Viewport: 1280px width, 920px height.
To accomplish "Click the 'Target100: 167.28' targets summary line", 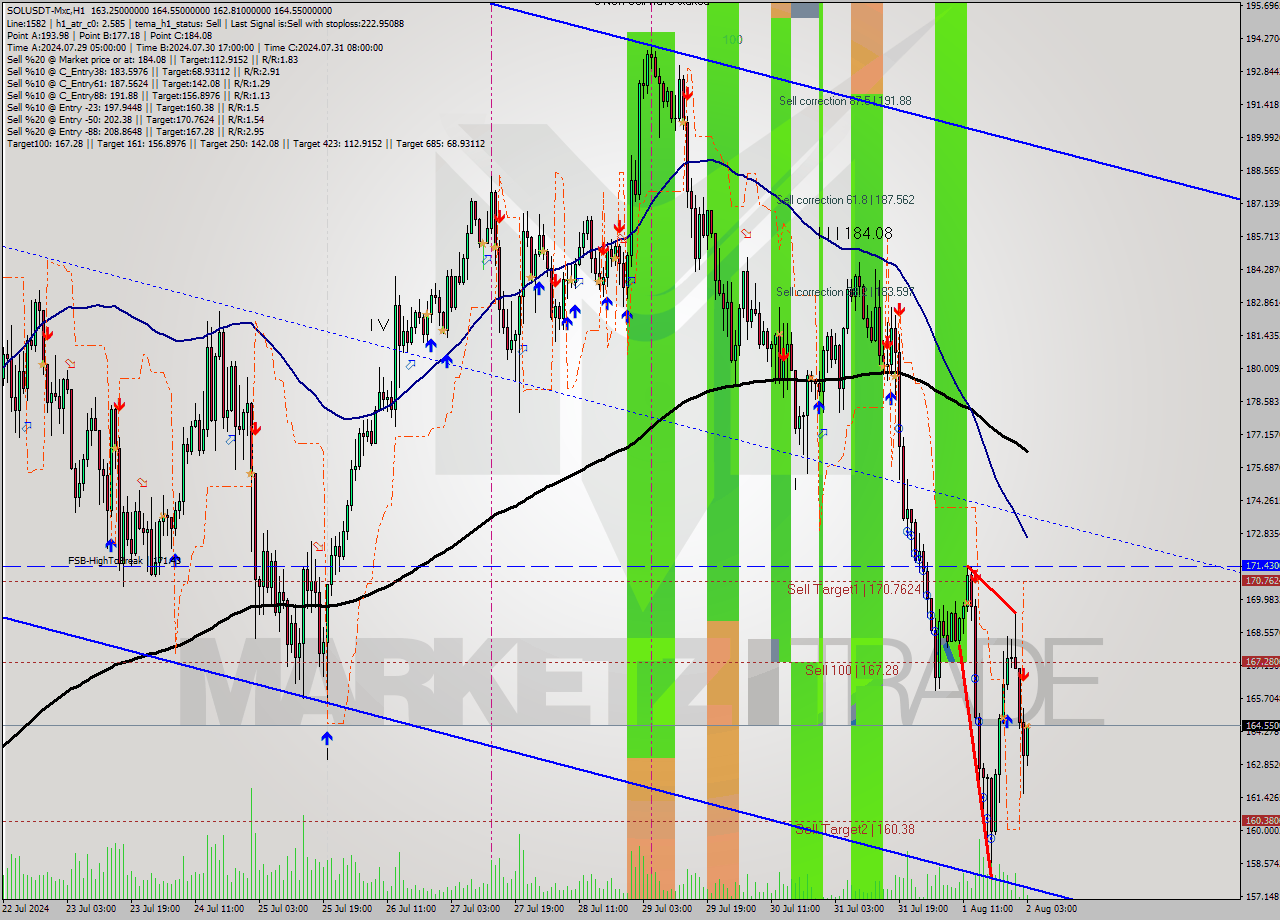I will coord(246,143).
